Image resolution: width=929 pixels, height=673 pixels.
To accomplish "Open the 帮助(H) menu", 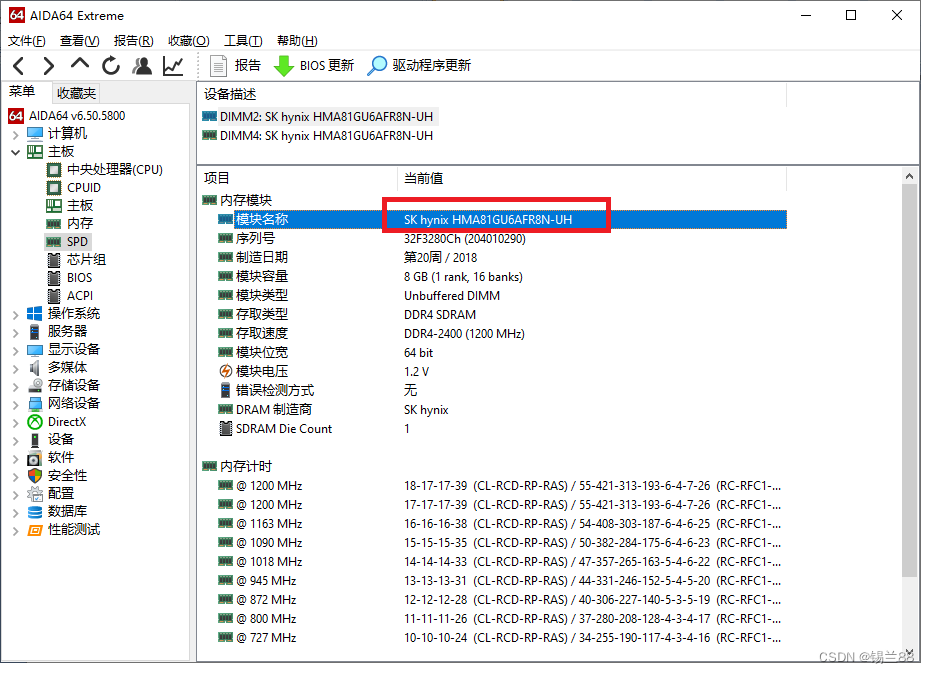I will click(297, 41).
